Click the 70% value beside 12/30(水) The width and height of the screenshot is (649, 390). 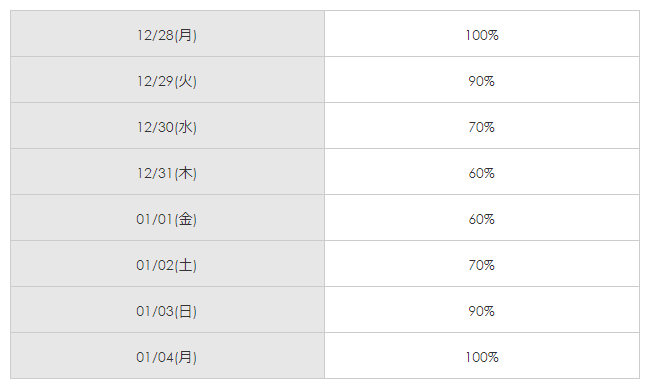482,128
